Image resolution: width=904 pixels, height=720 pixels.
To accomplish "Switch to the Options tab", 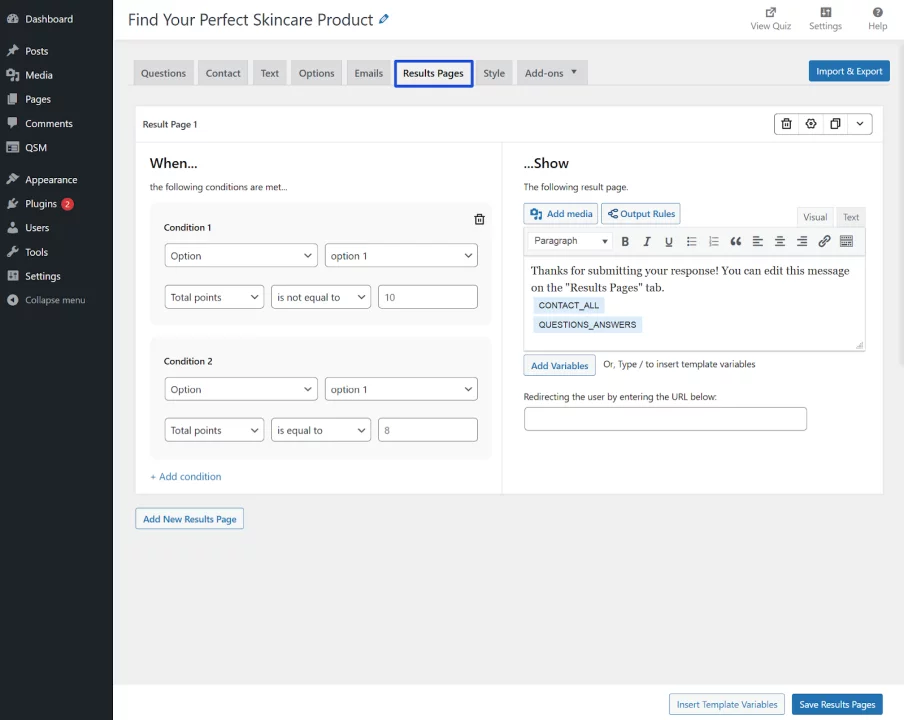I will click(x=316, y=73).
